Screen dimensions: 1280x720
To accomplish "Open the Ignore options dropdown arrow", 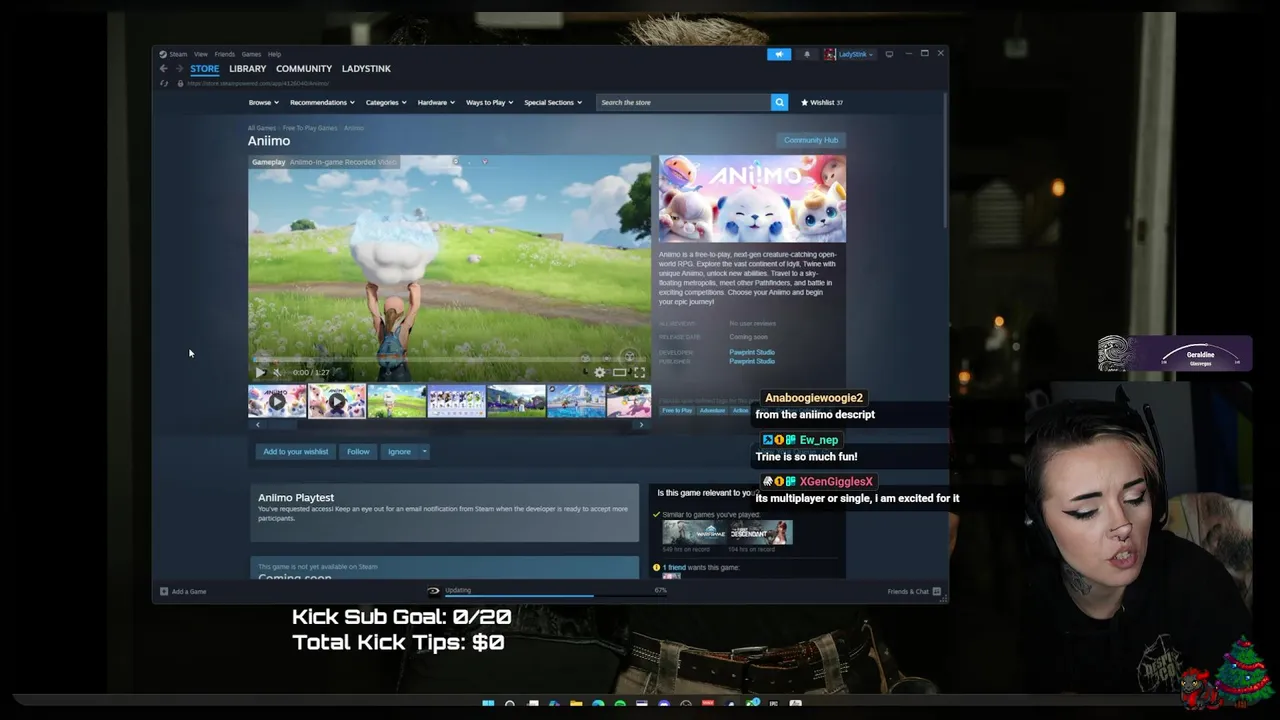I will coord(424,451).
